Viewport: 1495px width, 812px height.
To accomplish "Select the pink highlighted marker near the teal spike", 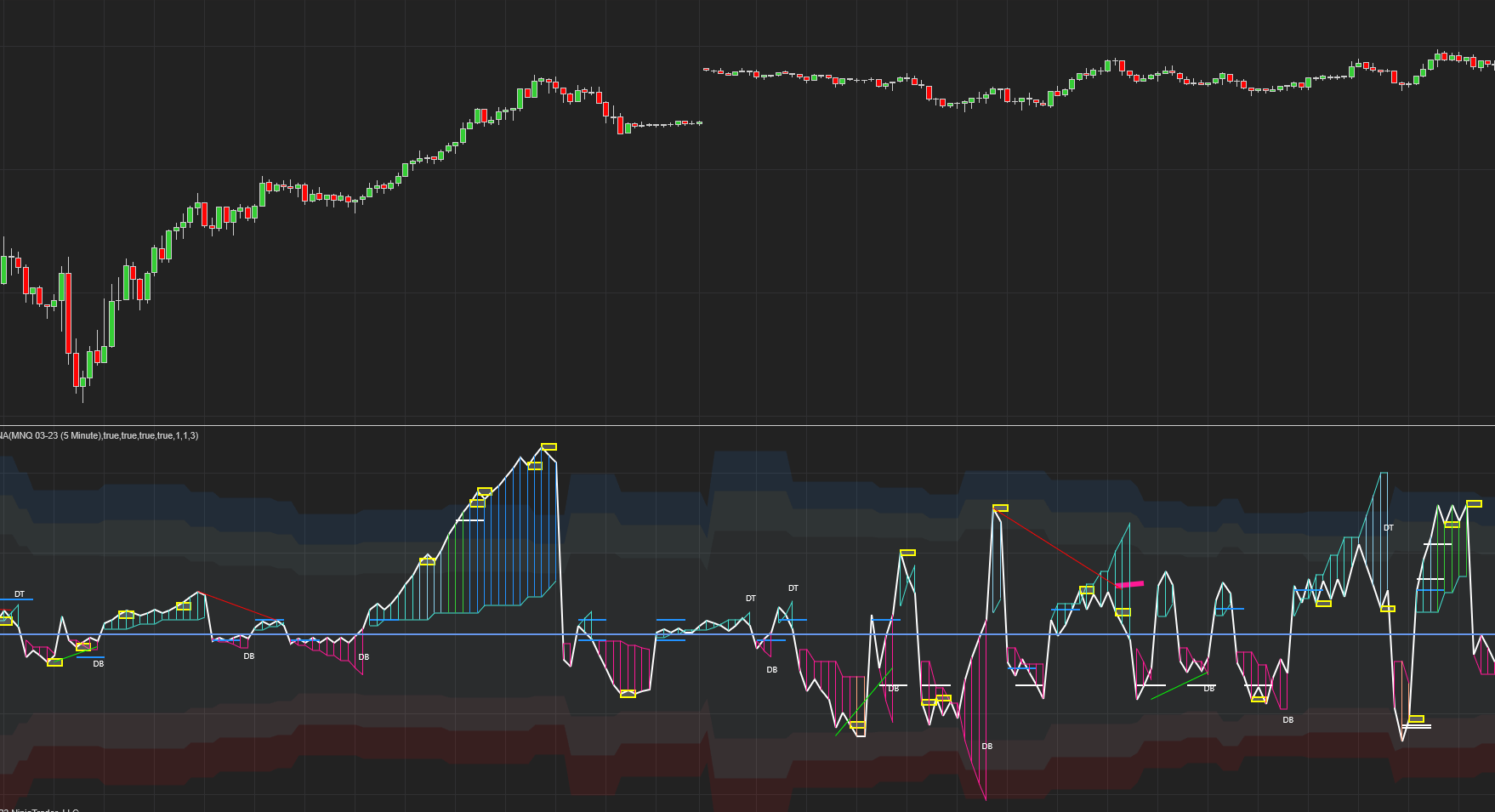I will (1130, 583).
